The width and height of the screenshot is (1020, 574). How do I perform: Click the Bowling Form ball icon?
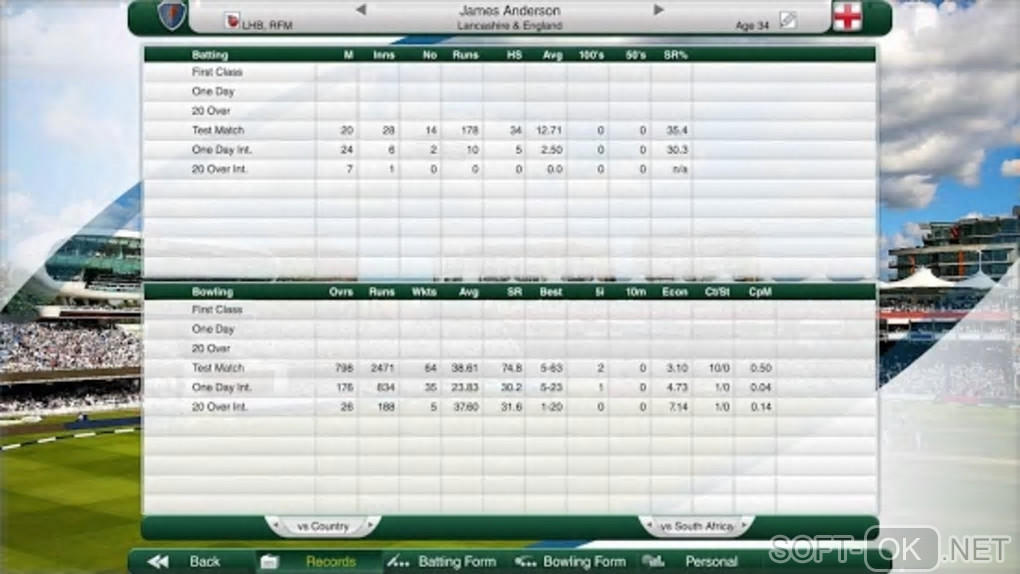coord(525,562)
